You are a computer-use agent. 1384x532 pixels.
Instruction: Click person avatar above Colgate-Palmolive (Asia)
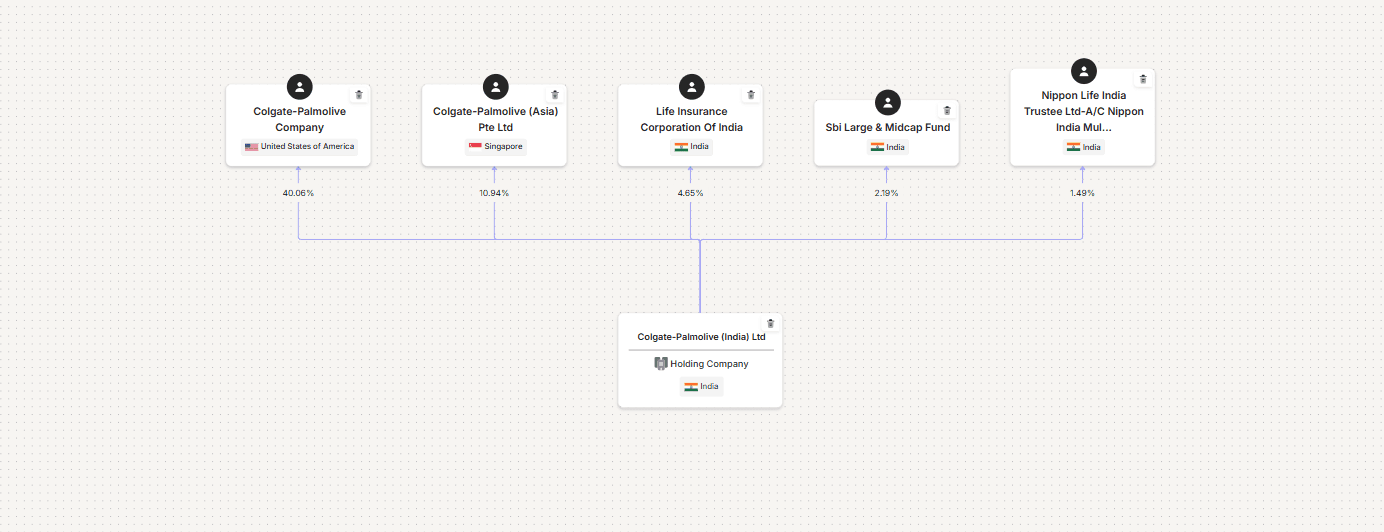495,87
